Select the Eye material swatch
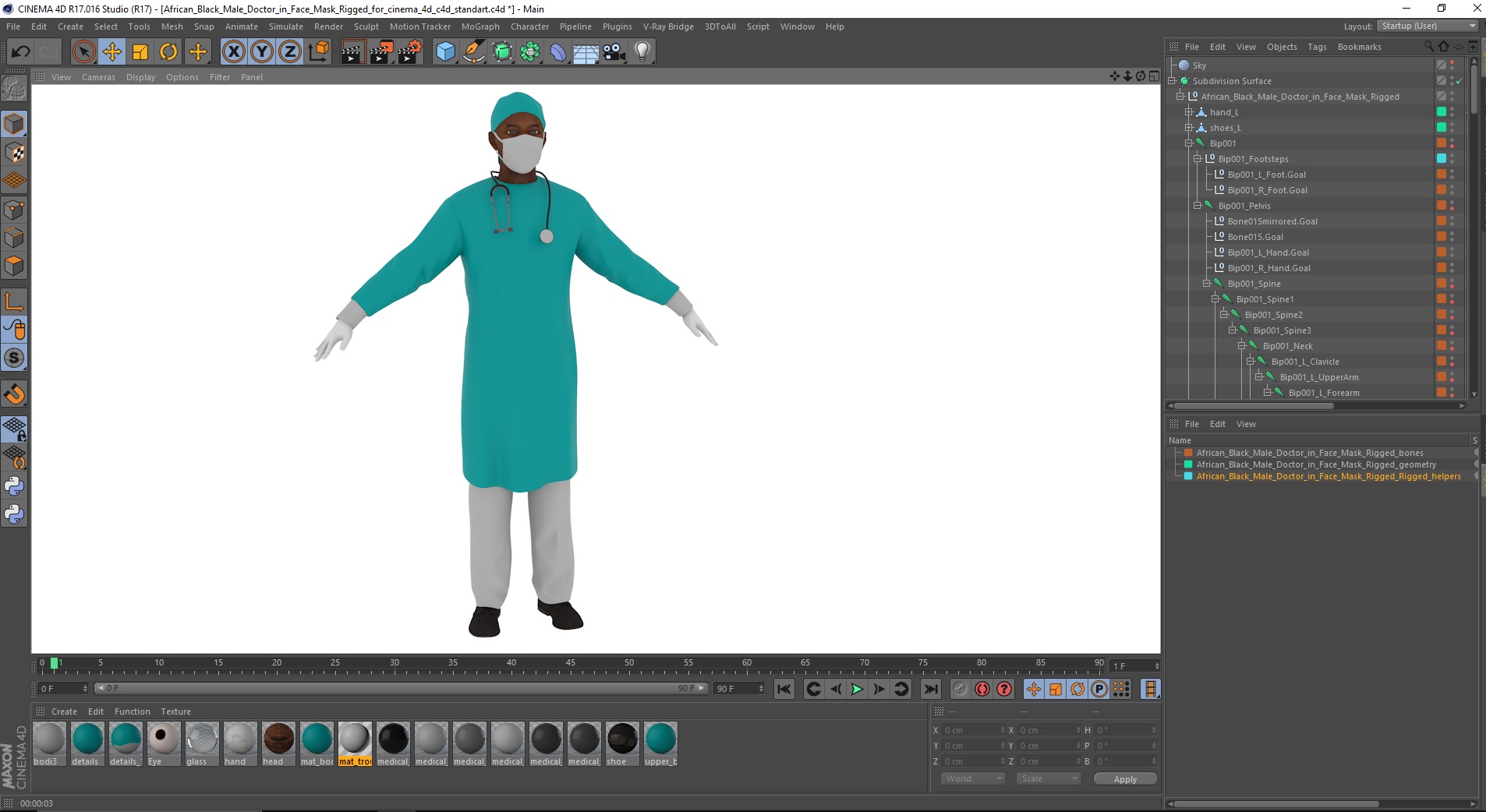This screenshot has width=1486, height=812. 164,743
